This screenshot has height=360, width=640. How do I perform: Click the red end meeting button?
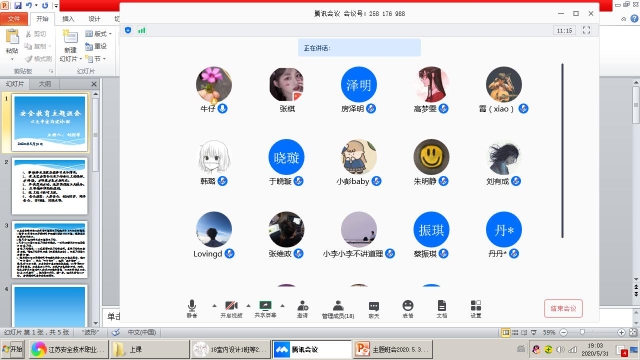point(563,309)
